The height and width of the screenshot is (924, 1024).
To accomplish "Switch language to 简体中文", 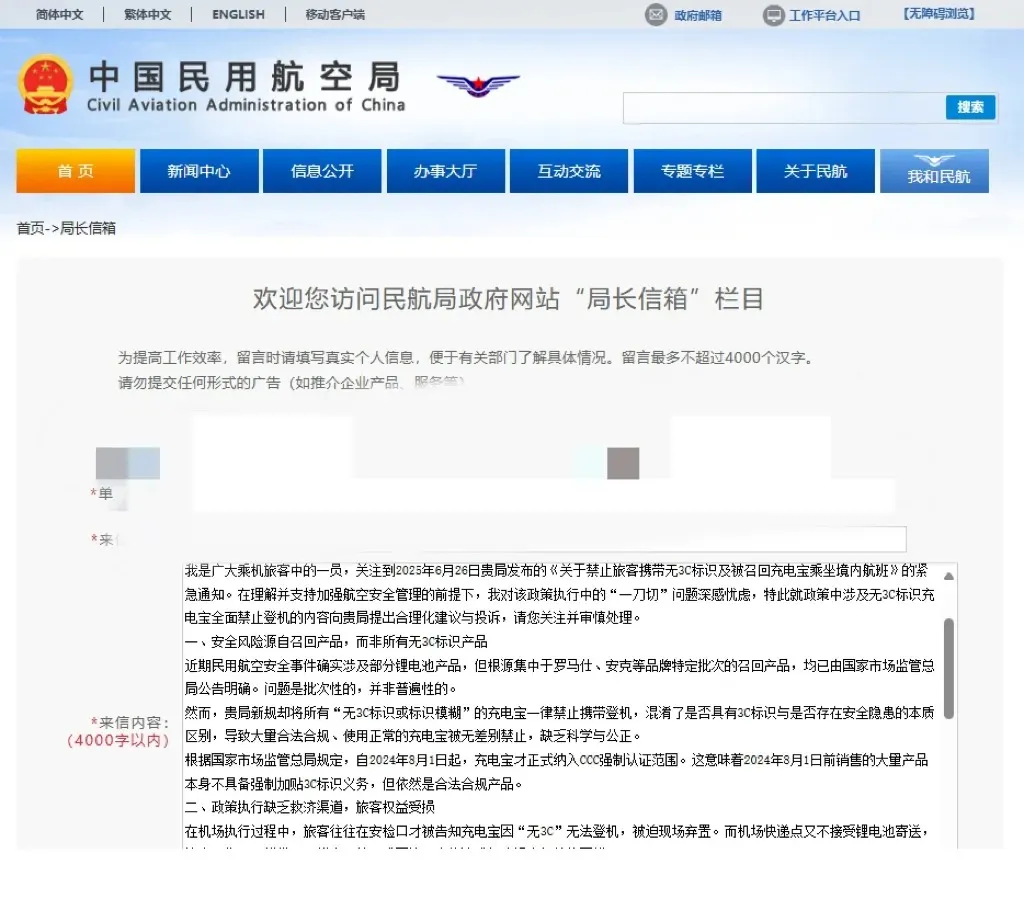I will tap(59, 14).
